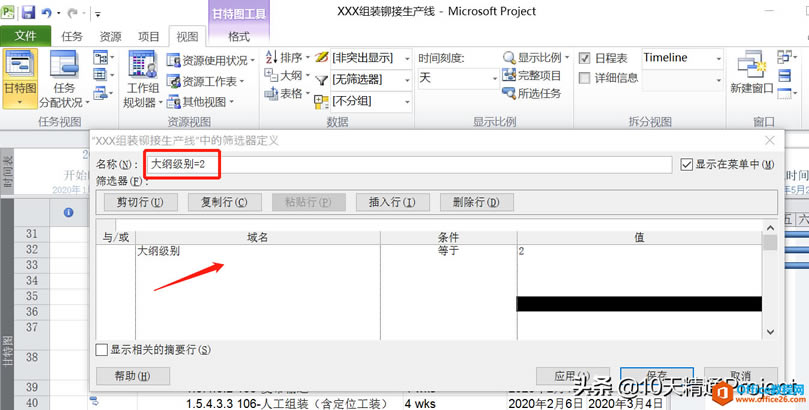Click the 显示比例 Zoom magnifier button
809x410 pixels.
[536, 57]
